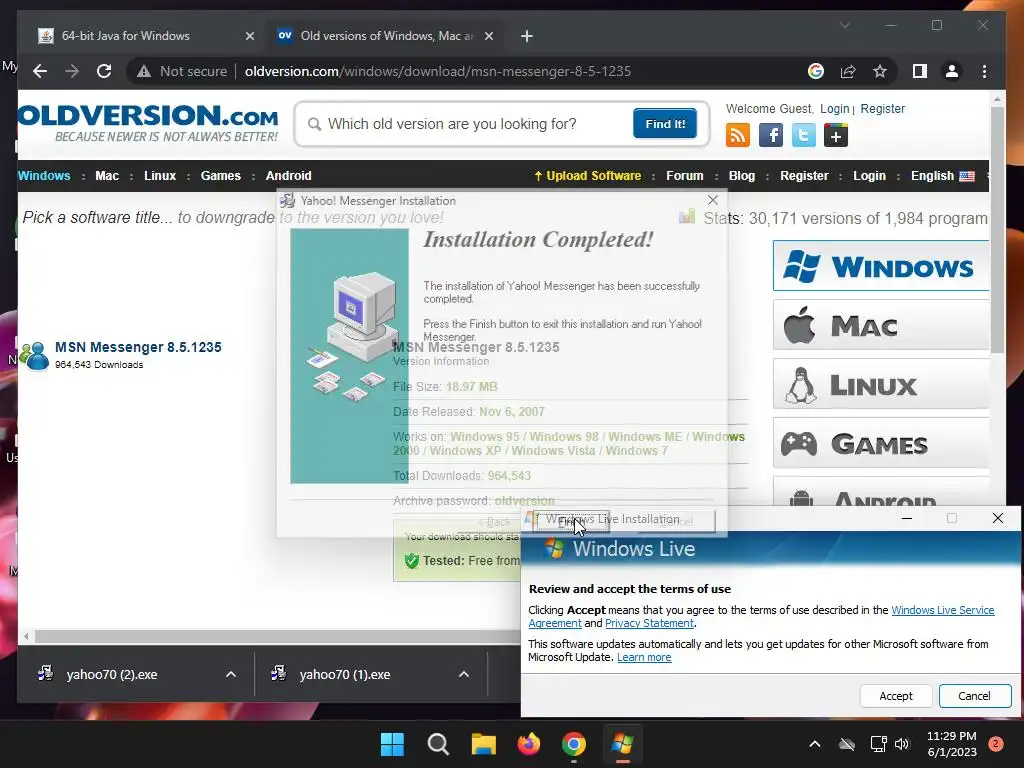This screenshot has height=768, width=1024.
Task: Open the volume control in tray
Action: coord(903,744)
